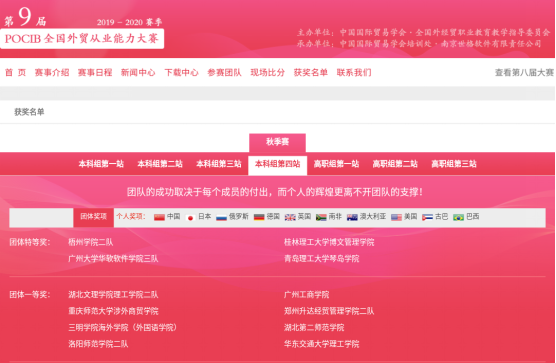Viewport: 556px width, 363px height.
Task: Click 查看第八届大赛 link
Action: click(x=524, y=73)
